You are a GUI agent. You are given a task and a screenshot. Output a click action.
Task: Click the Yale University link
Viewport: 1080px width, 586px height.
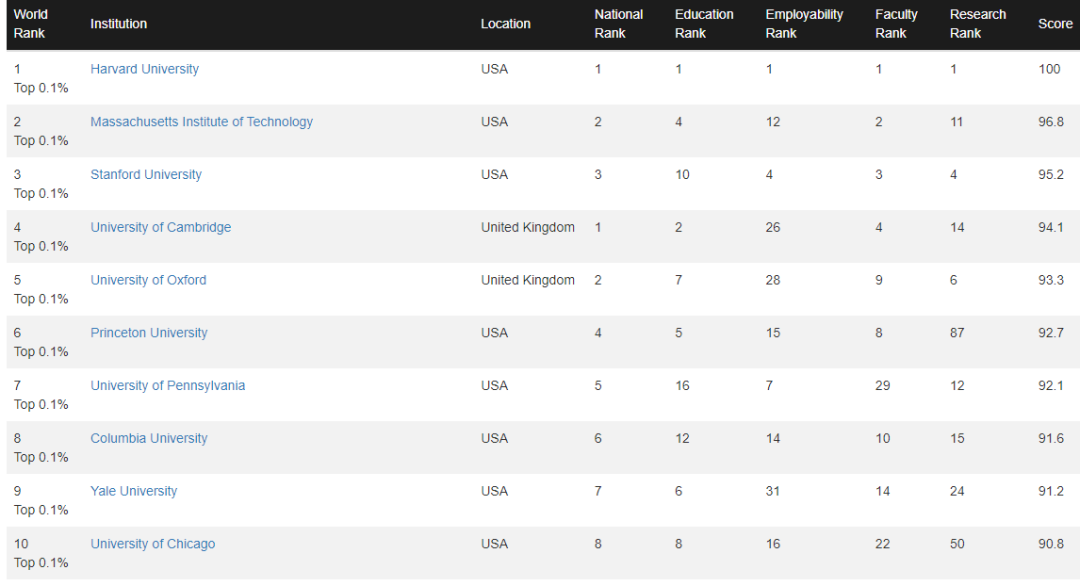click(x=134, y=492)
